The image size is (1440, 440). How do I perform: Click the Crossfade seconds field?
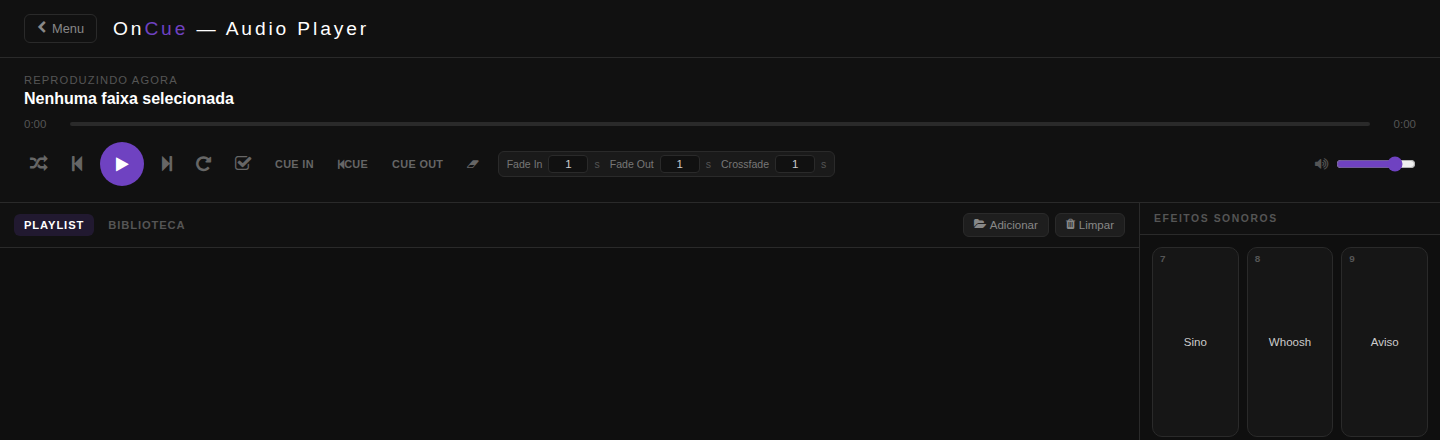click(x=795, y=164)
